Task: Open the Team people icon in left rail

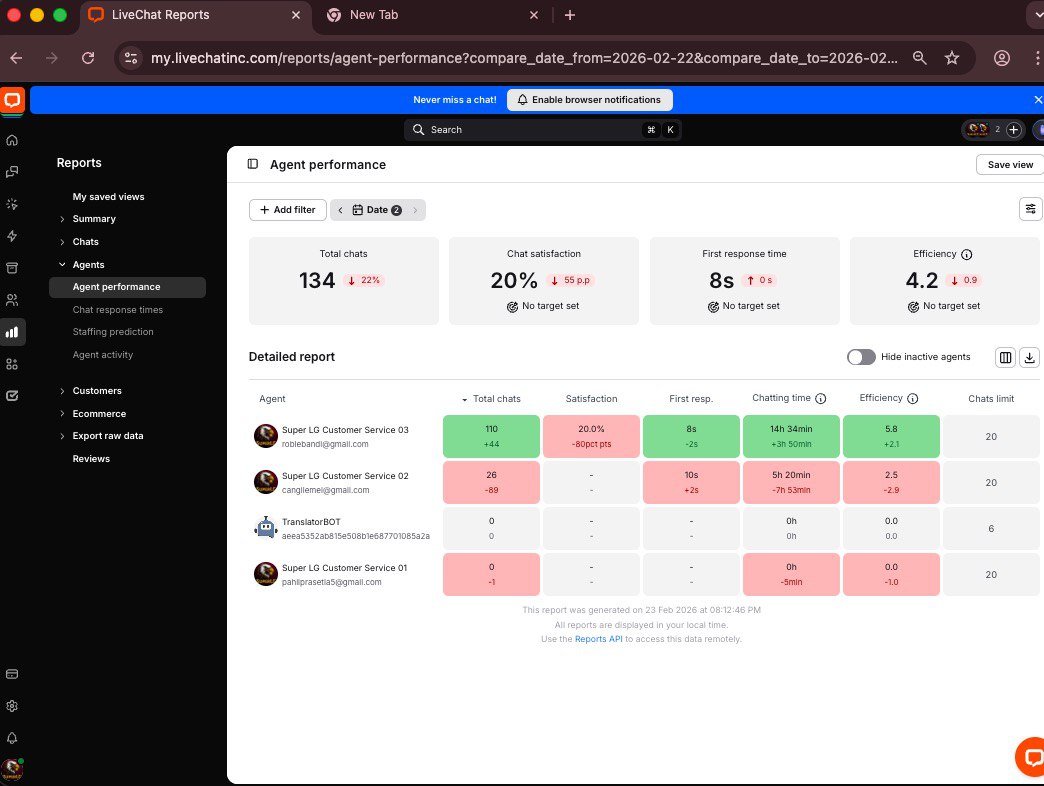Action: pos(12,300)
